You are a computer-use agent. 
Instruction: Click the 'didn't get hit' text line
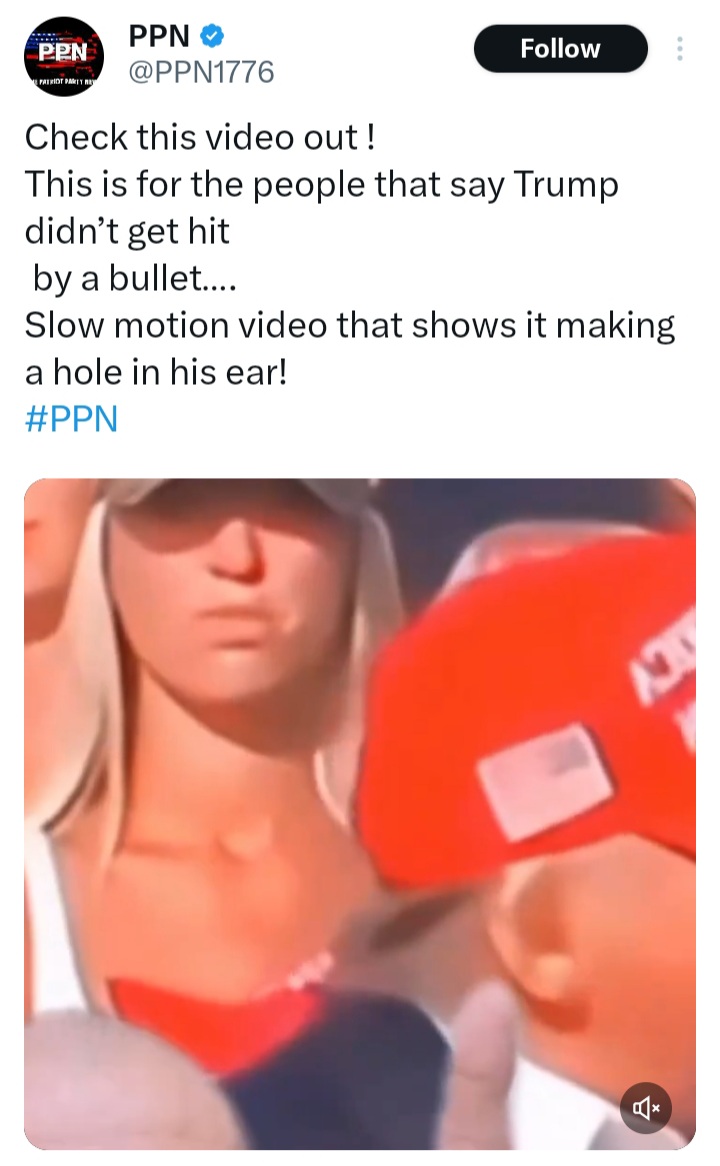pos(127,231)
